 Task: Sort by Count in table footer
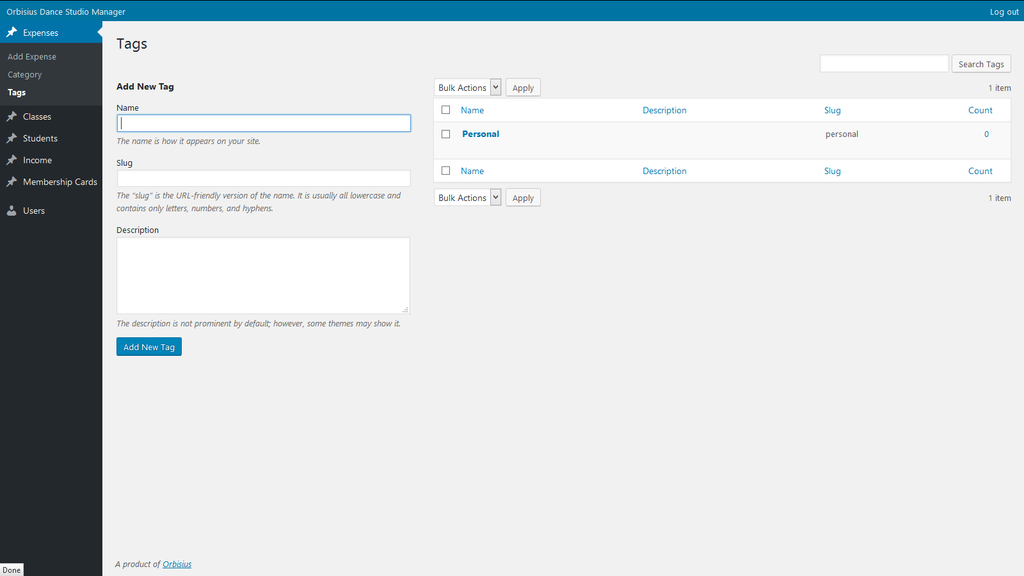point(980,171)
